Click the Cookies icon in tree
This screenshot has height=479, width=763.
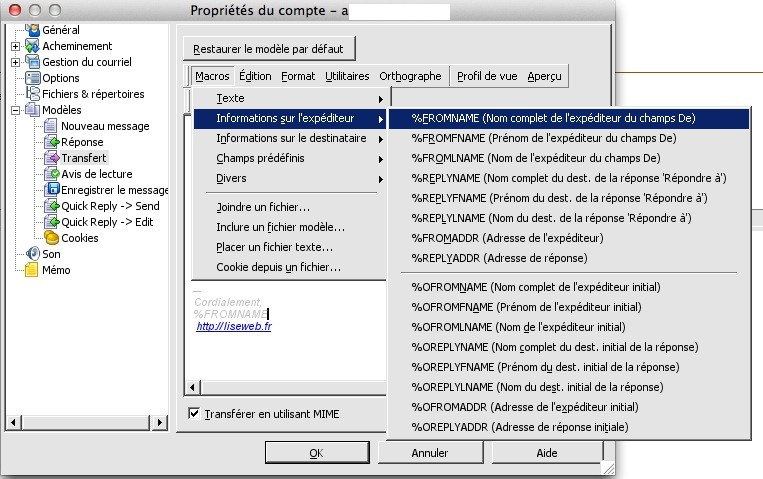tap(51, 238)
